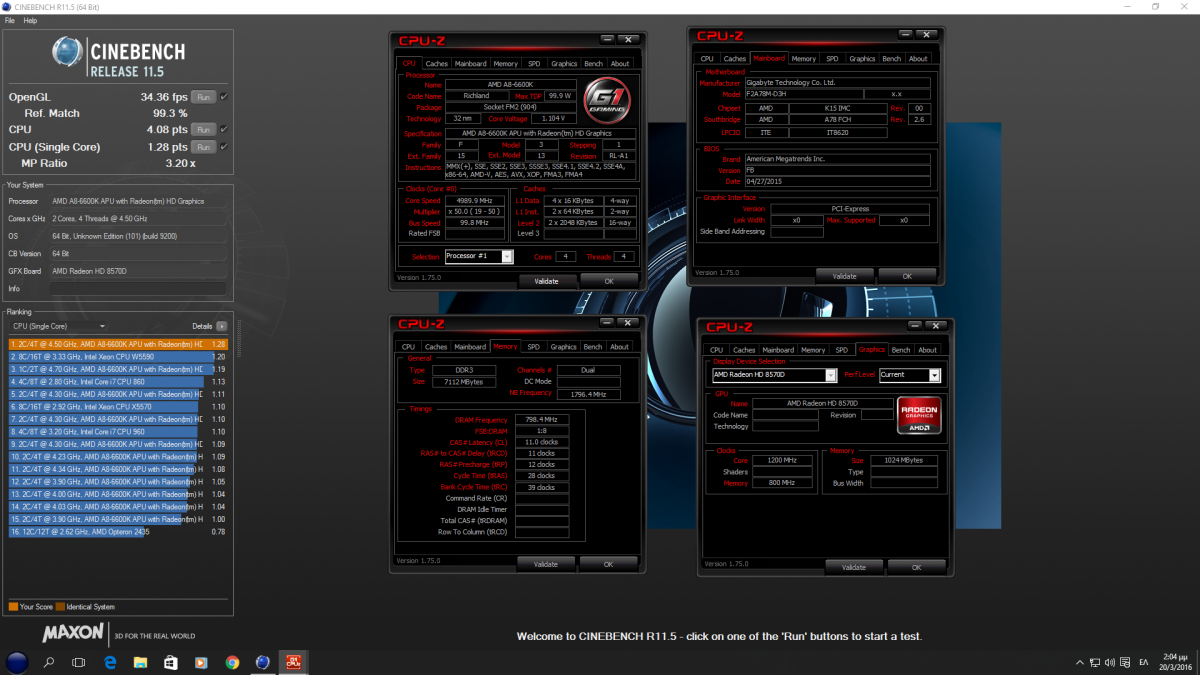Viewport: 1200px width, 675px height.
Task: Switch to Cinebench via its taskbar icon
Action: [x=263, y=662]
